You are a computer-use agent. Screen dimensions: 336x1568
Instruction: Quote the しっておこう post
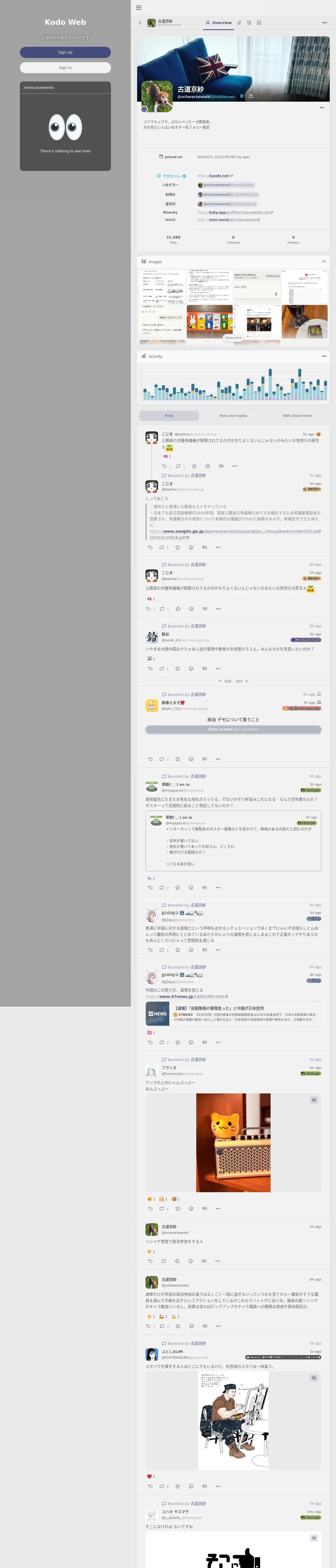pos(204,547)
